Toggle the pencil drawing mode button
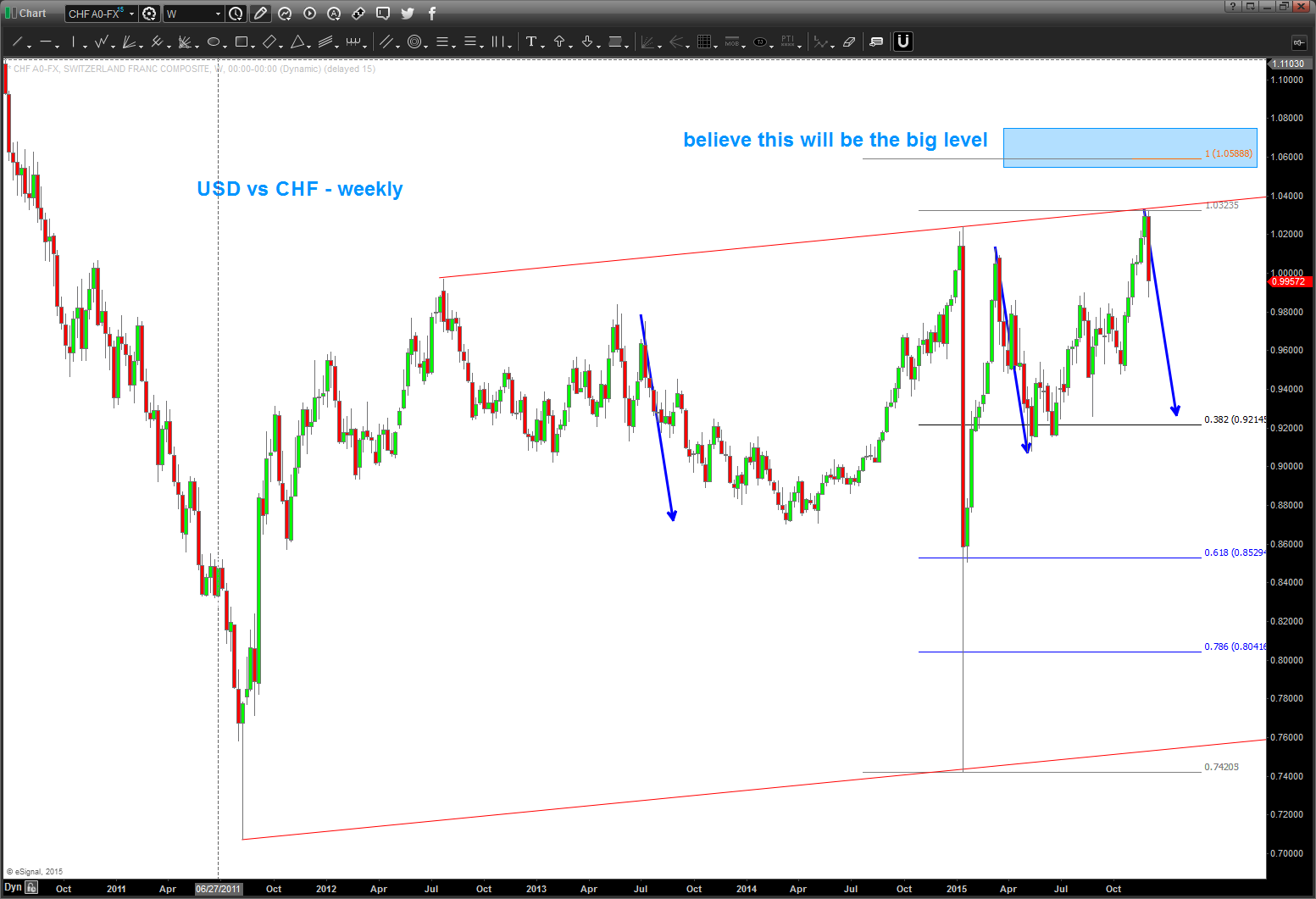The image size is (1316, 899). [x=260, y=14]
